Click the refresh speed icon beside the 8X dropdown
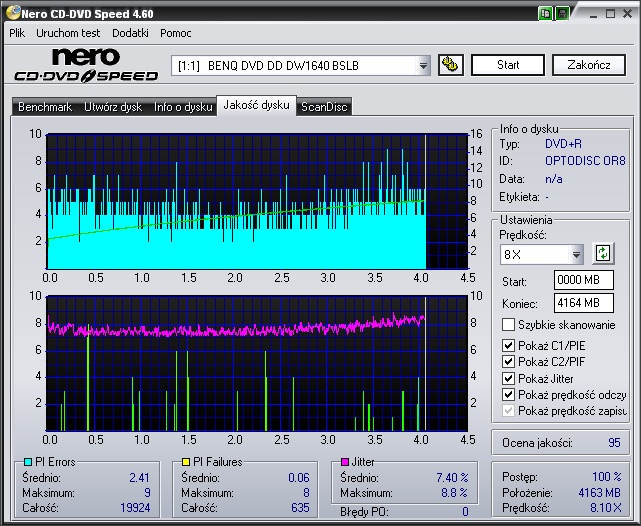The image size is (641, 526). click(x=603, y=253)
